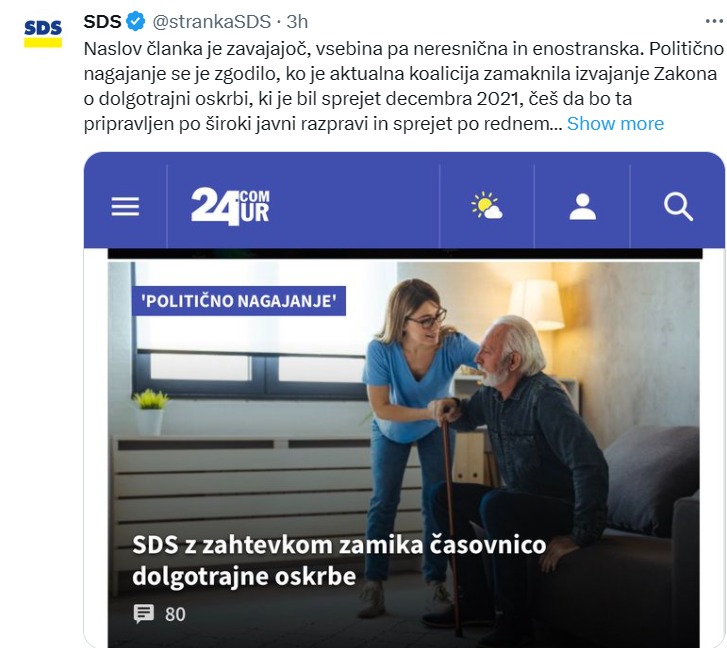The width and height of the screenshot is (727, 648).
Task: Click the dark strip below the header
Action: click(x=405, y=254)
